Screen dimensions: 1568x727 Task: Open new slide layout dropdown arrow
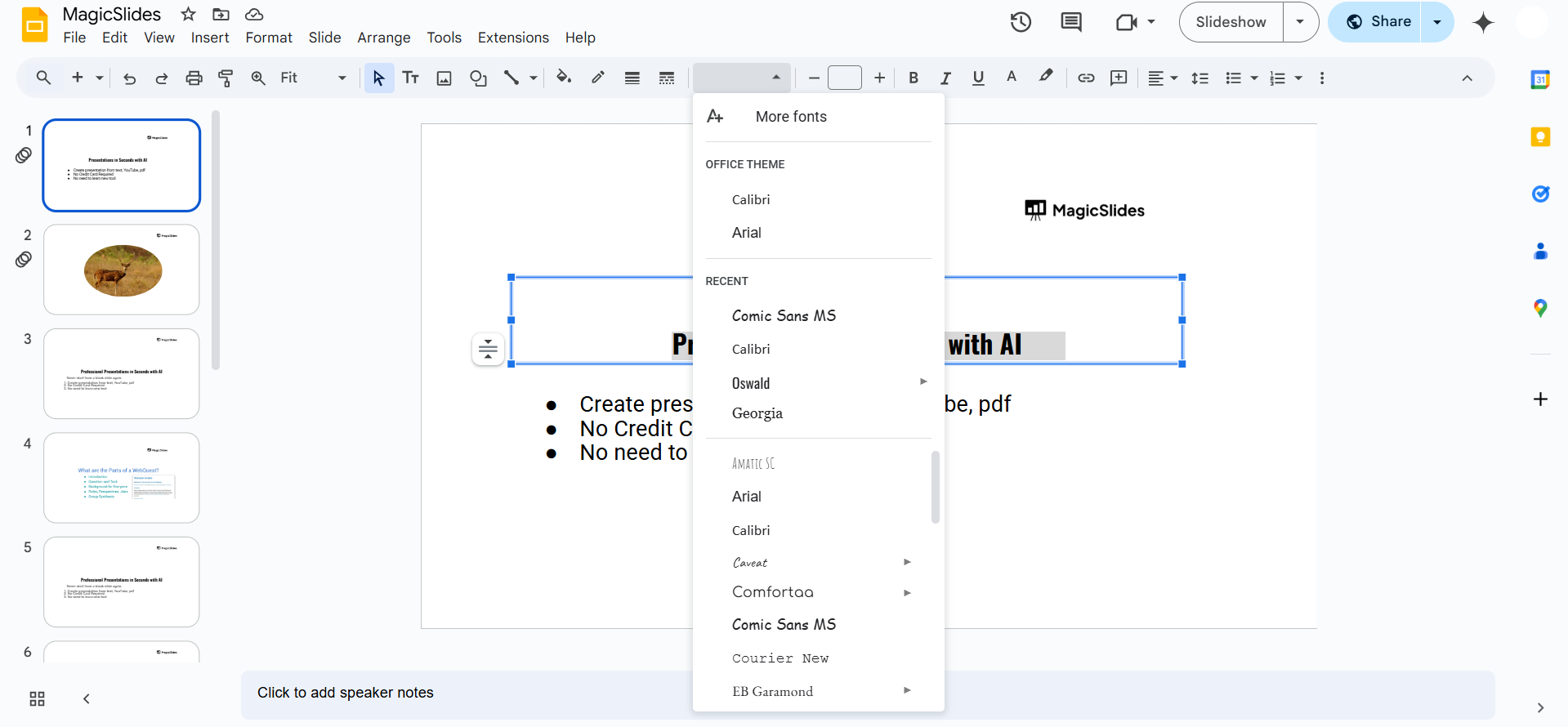(x=100, y=78)
